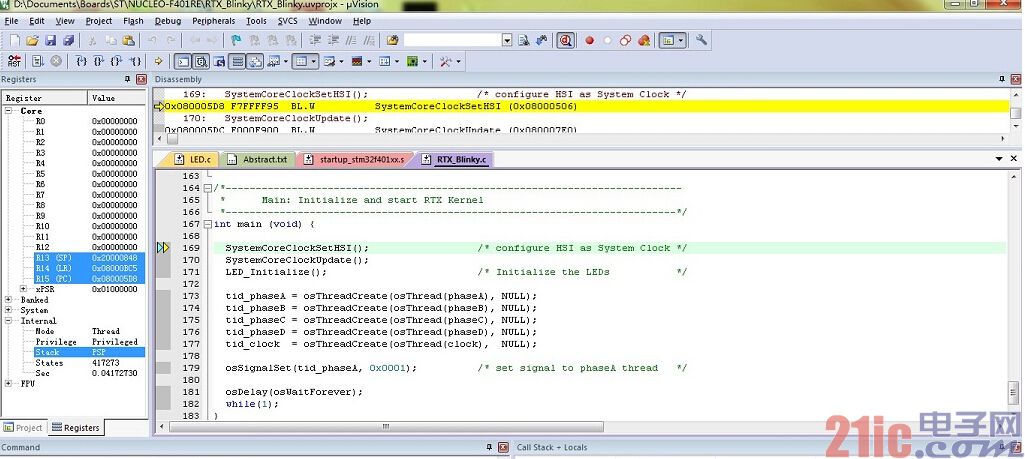The width and height of the screenshot is (1025, 459).
Task: Close the Disassembly panel
Action: (x=1016, y=79)
